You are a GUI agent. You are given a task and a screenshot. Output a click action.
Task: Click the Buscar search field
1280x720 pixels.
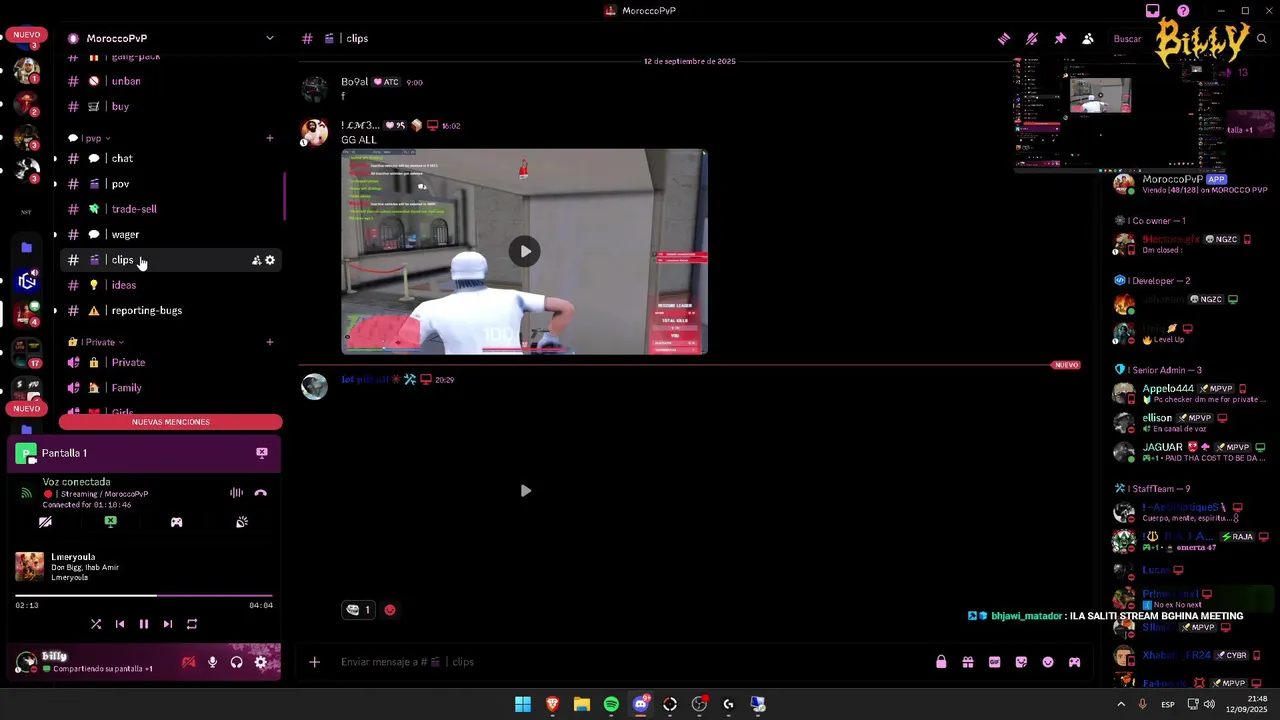point(1130,39)
